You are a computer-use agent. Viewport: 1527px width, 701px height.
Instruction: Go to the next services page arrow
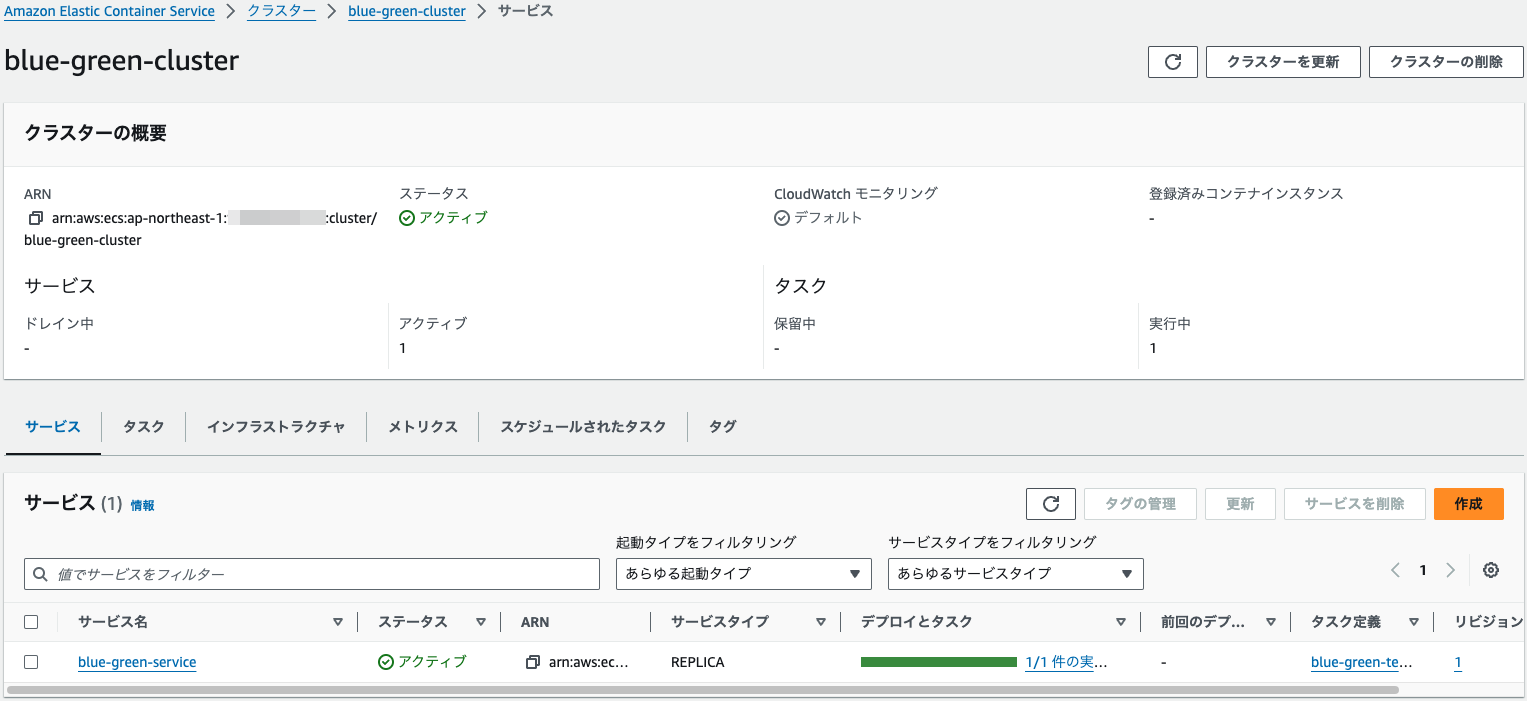1450,569
